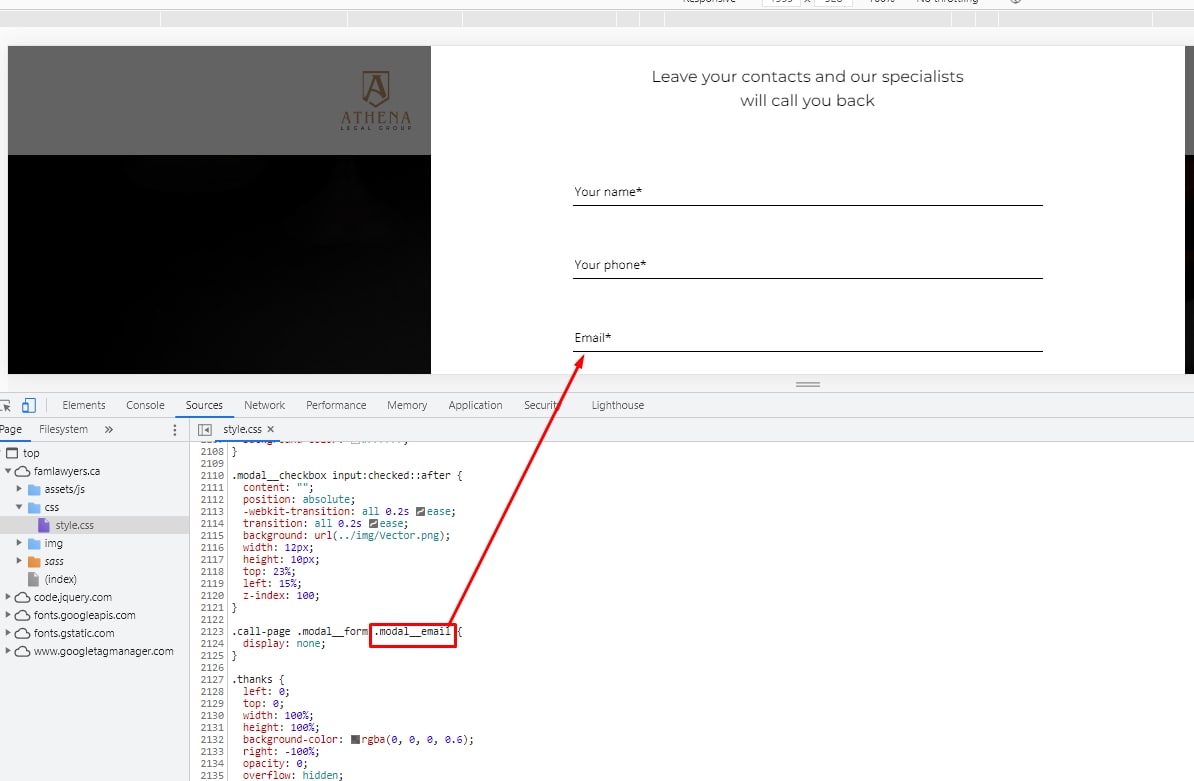Expand the www.googletagmanager.com domain
Image resolution: width=1194 pixels, height=781 pixels.
pos(8,651)
